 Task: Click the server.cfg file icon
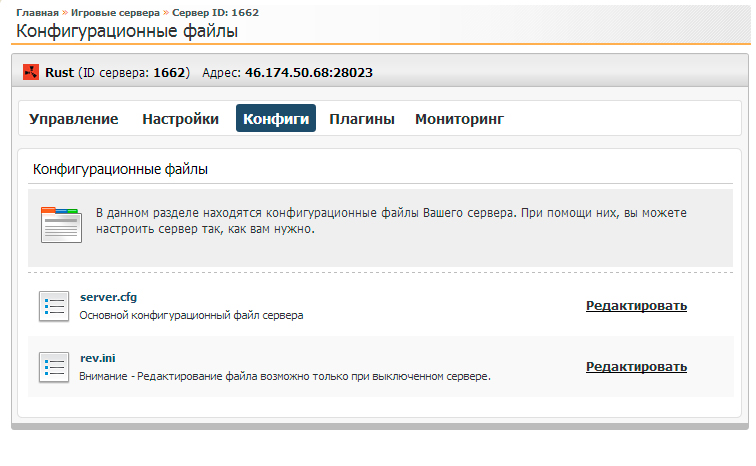point(53,306)
